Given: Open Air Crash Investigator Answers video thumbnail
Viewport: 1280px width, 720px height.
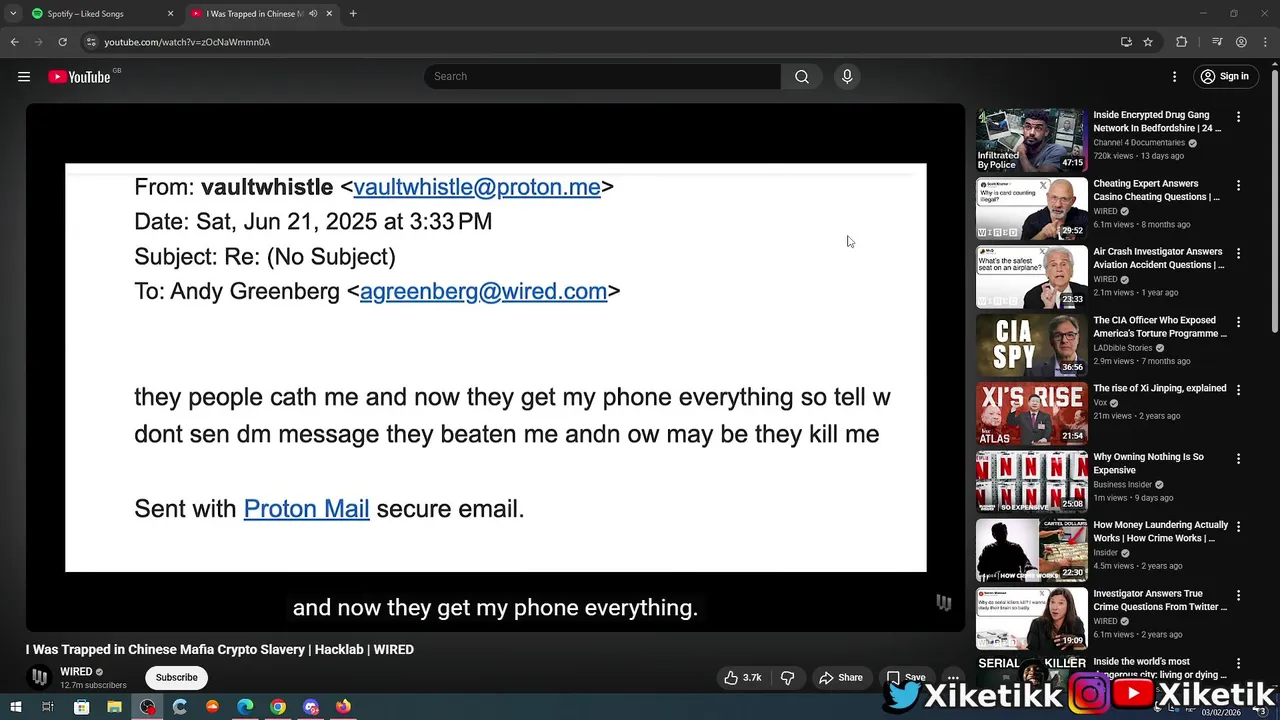Looking at the screenshot, I should click(1031, 277).
